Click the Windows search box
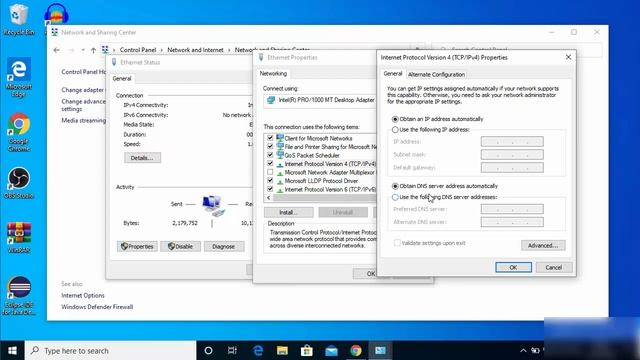Viewport: 640px width, 360px height. [x=111, y=350]
